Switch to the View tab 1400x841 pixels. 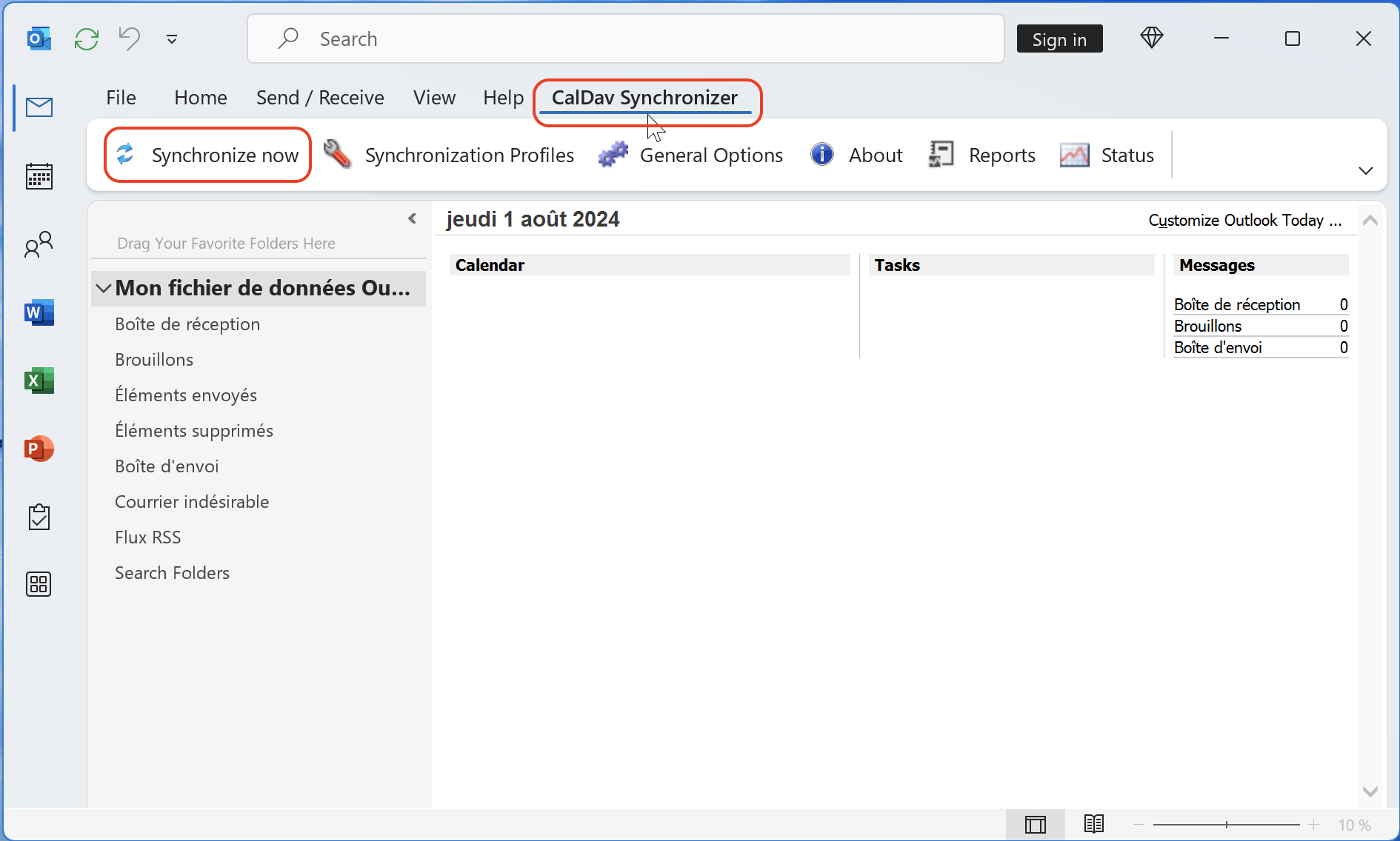[x=434, y=98]
